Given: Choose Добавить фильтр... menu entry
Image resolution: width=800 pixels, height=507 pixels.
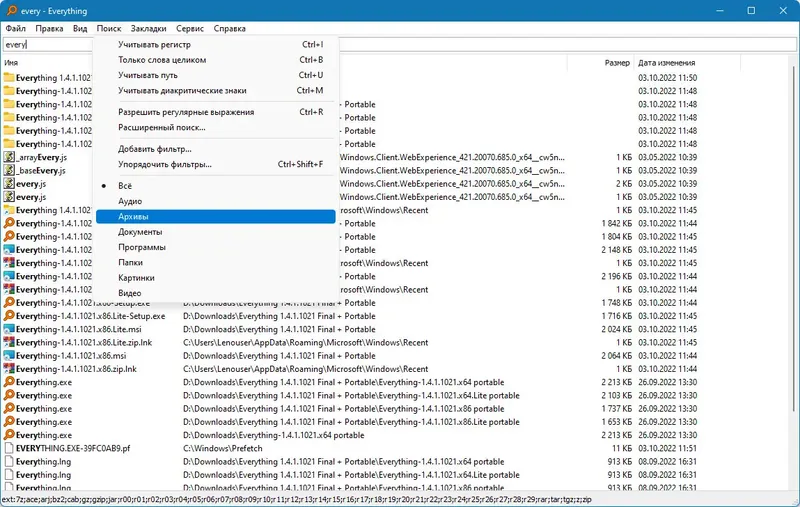Looking at the screenshot, I should (216, 149).
